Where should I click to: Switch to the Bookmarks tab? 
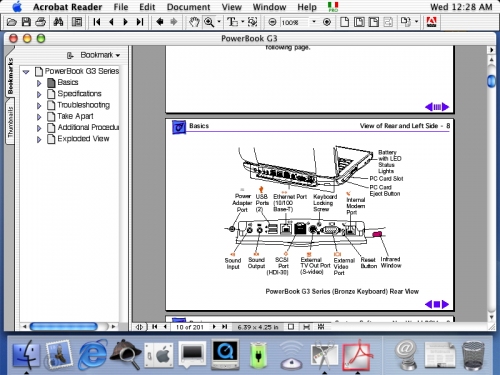tap(10, 76)
